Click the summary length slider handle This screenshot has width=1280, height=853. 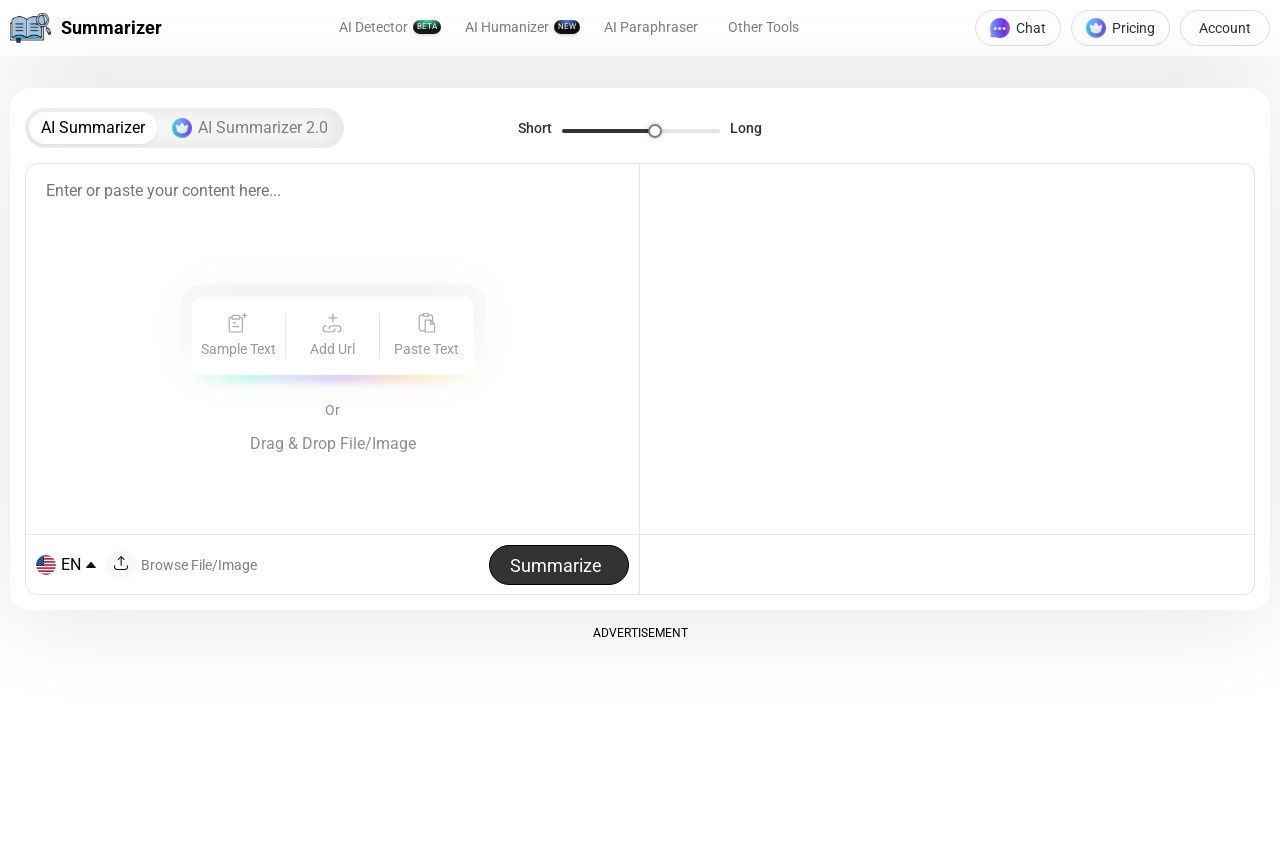(655, 131)
